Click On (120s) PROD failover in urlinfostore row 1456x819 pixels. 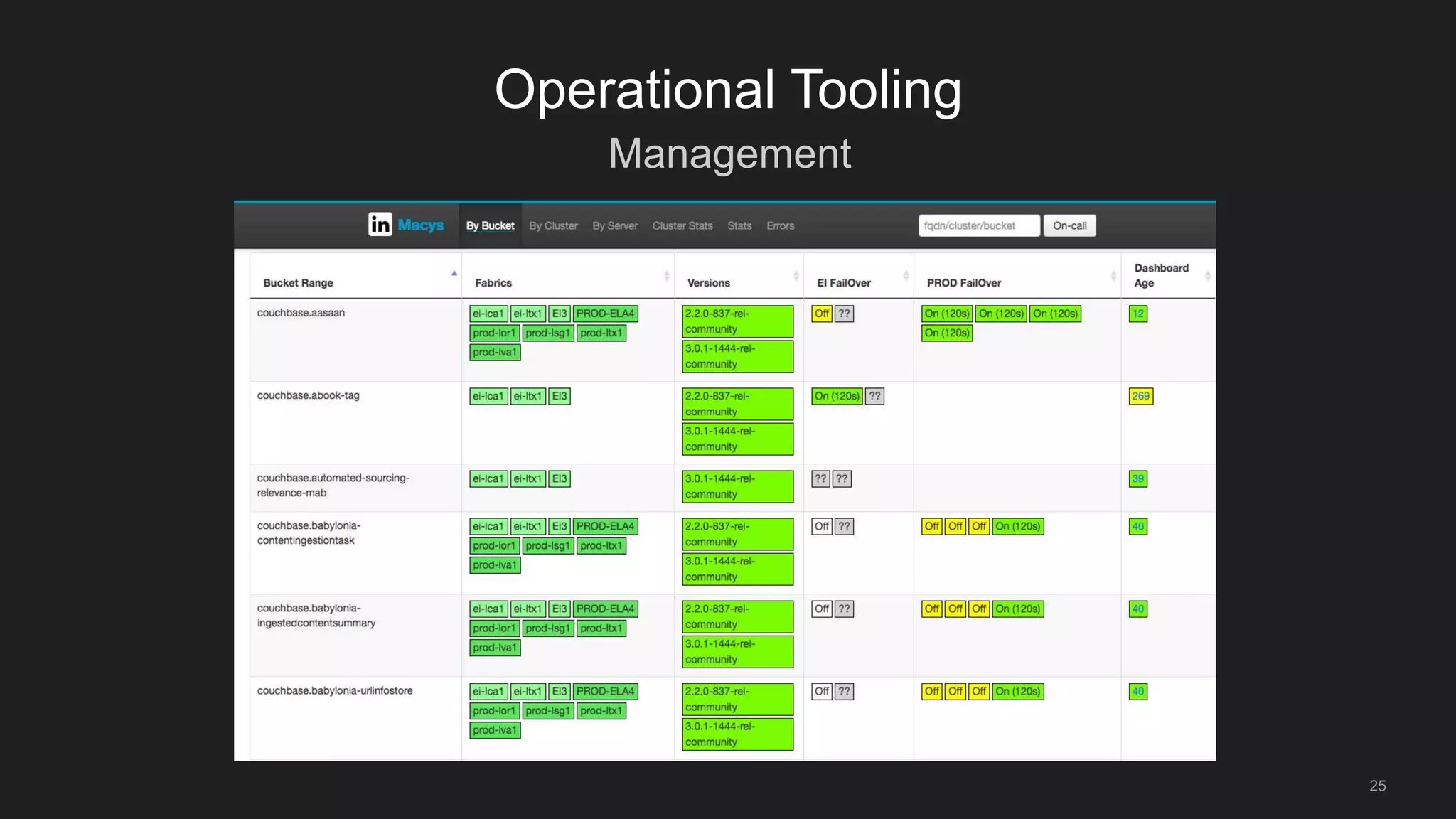coord(1018,691)
